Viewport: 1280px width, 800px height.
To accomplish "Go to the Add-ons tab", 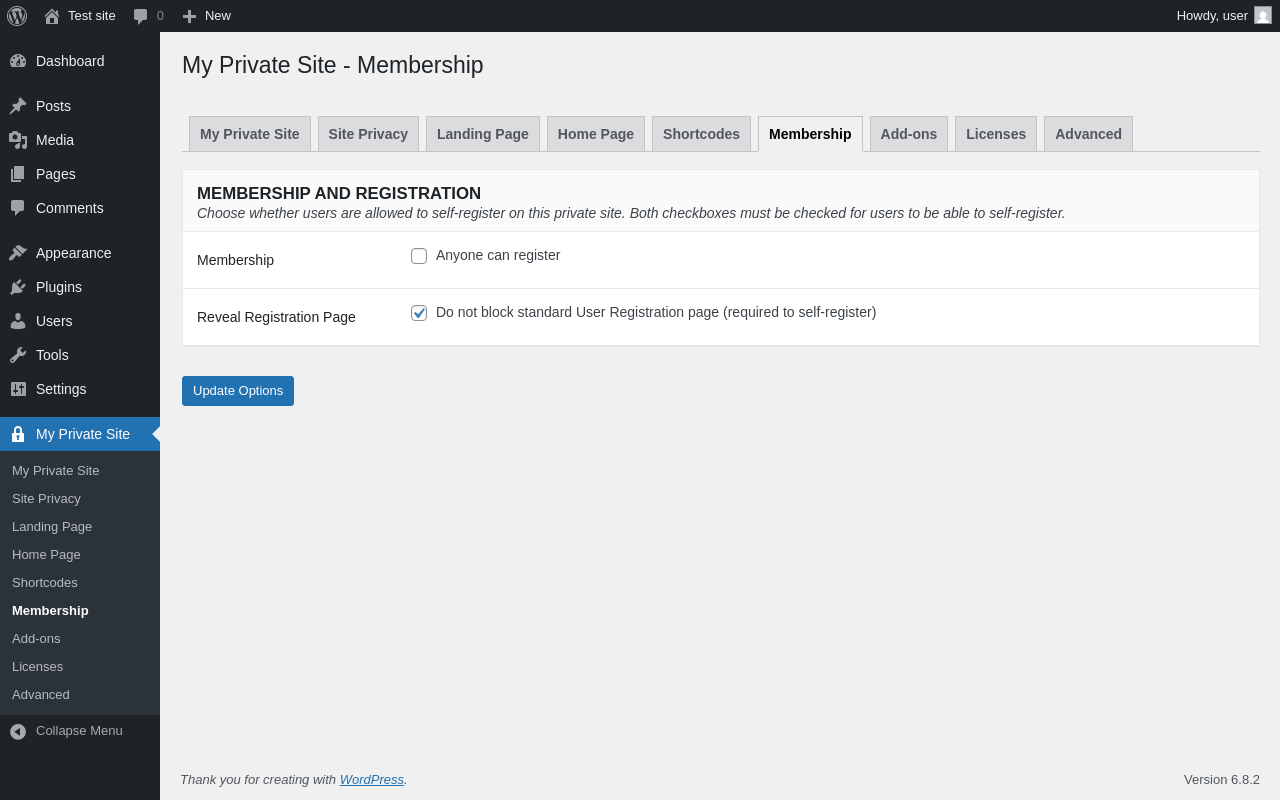I will [x=909, y=134].
